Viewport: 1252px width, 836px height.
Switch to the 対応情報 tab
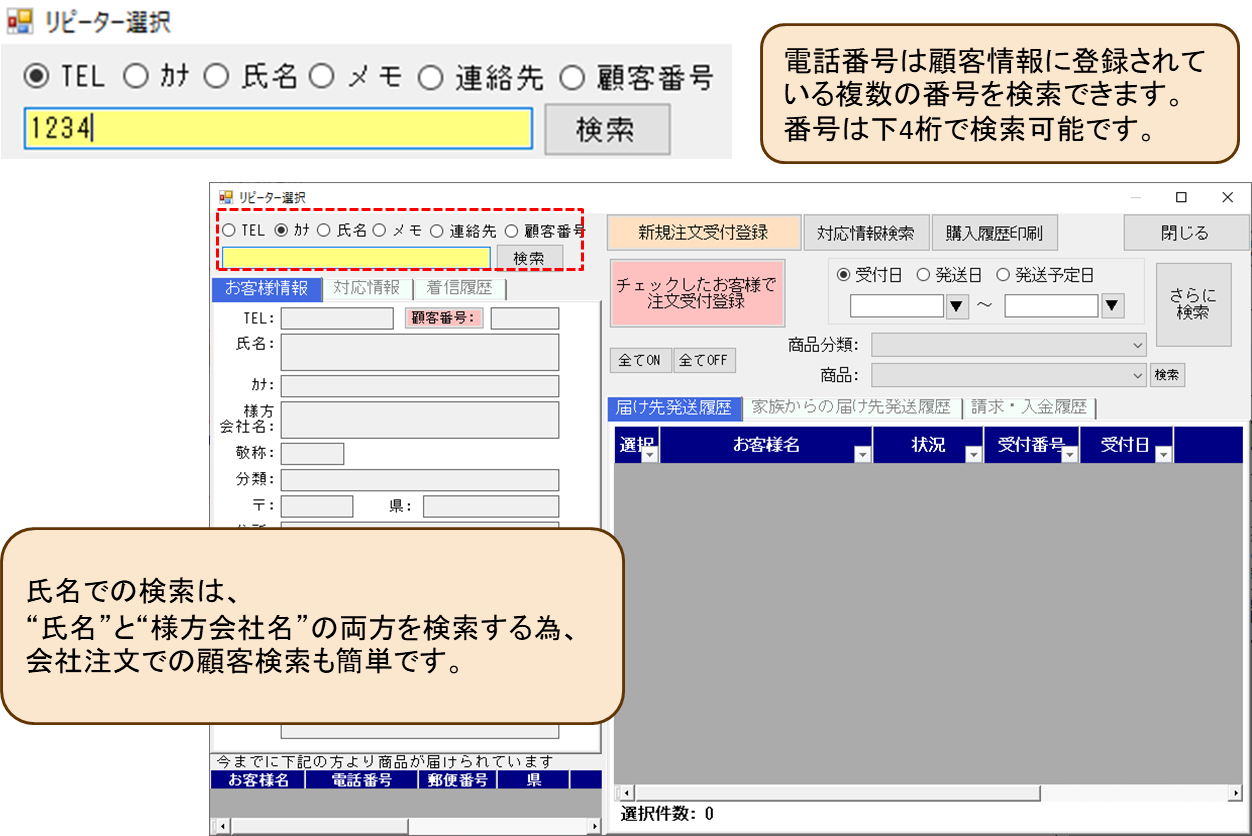[x=366, y=288]
